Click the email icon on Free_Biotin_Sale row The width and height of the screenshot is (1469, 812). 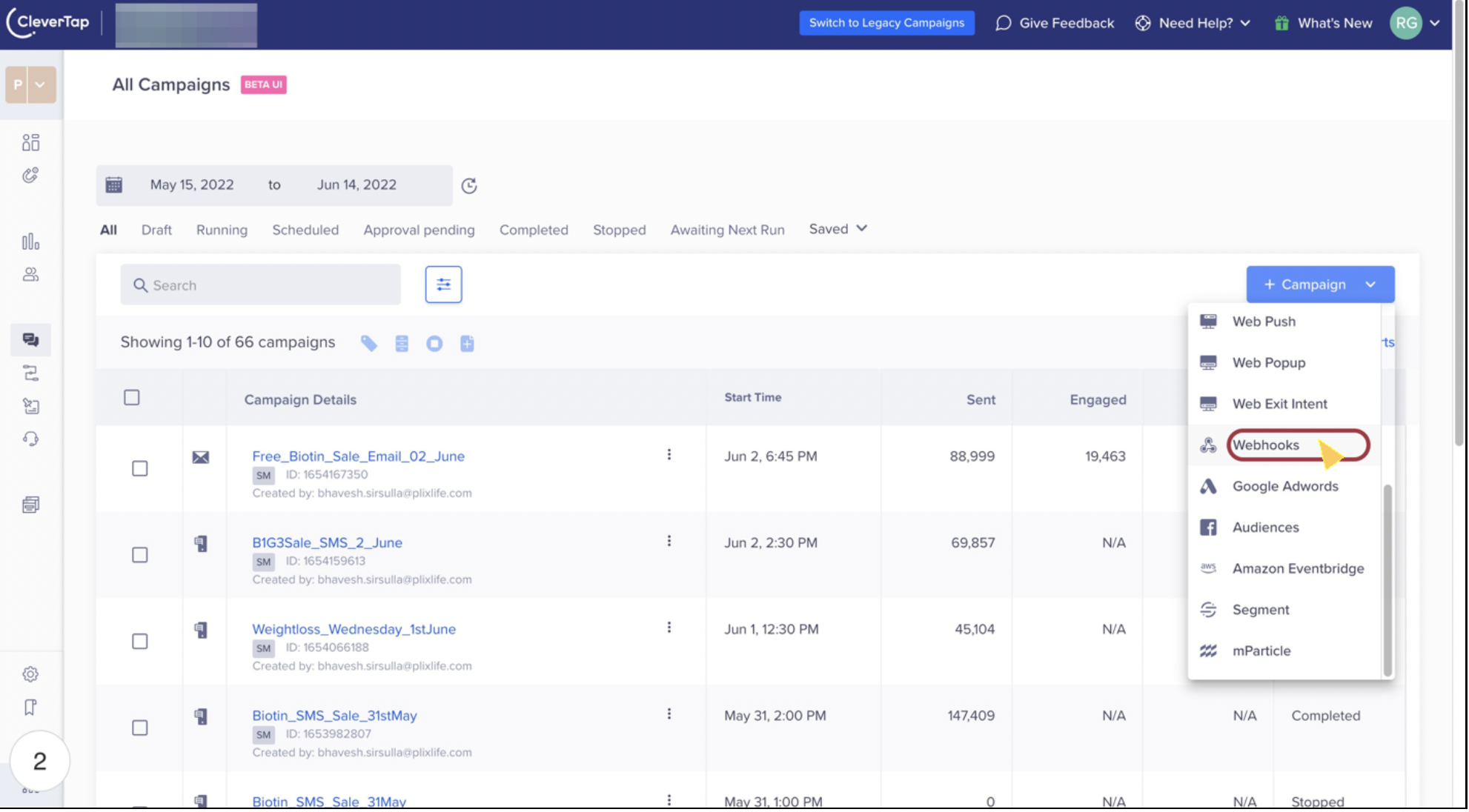201,457
